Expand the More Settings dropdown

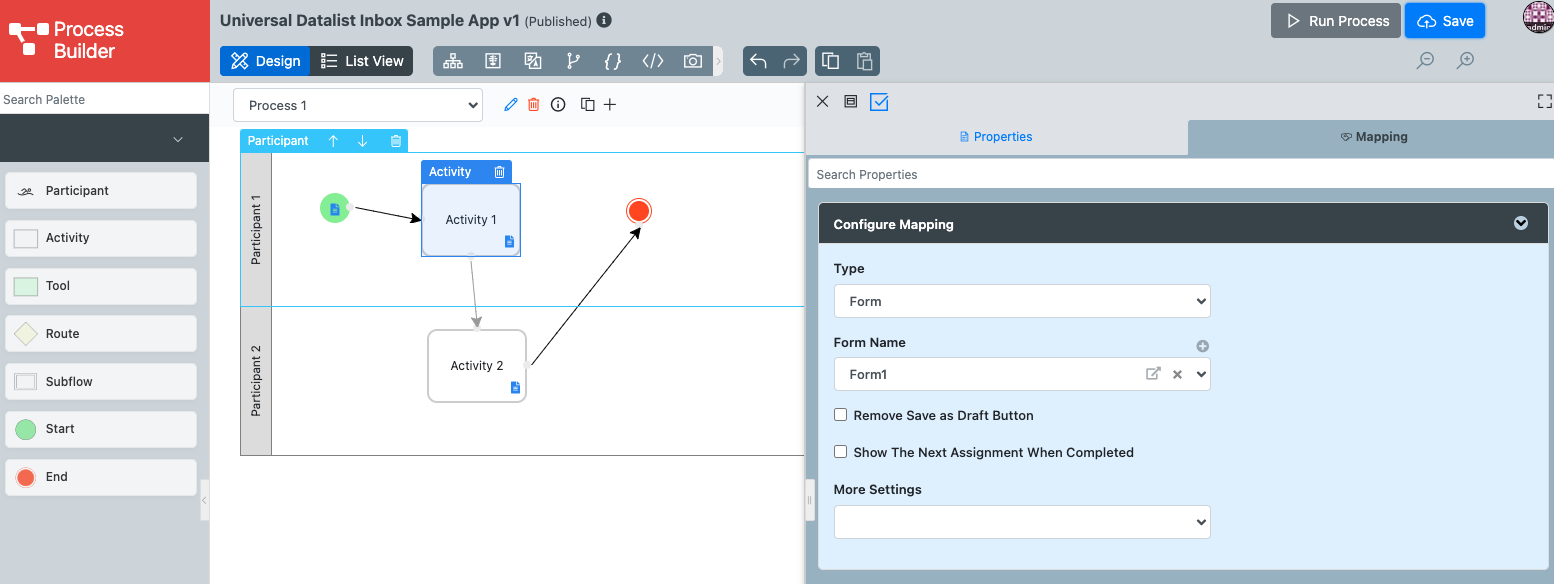[1021, 522]
